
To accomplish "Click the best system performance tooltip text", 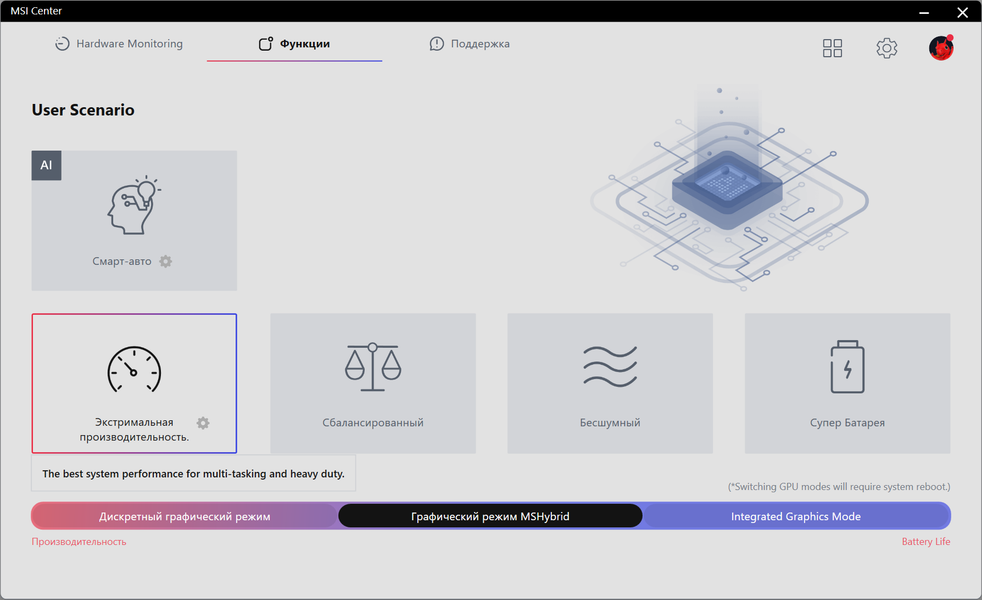I will click(x=194, y=473).
